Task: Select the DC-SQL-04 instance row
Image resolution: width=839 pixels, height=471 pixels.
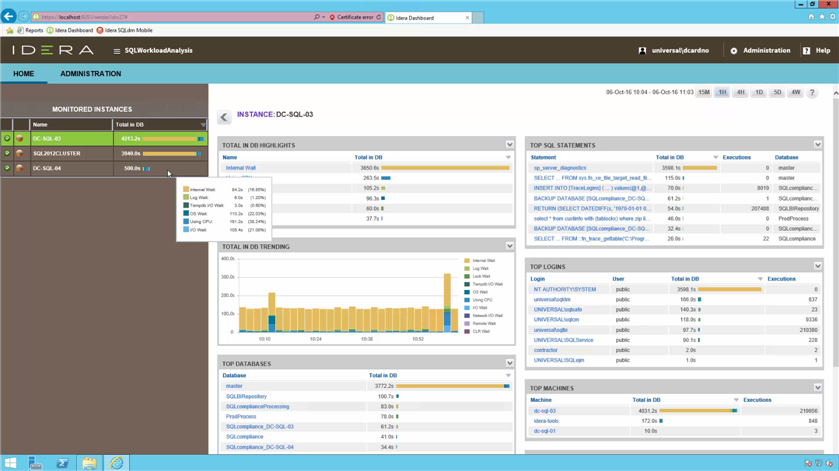Action: (104, 168)
